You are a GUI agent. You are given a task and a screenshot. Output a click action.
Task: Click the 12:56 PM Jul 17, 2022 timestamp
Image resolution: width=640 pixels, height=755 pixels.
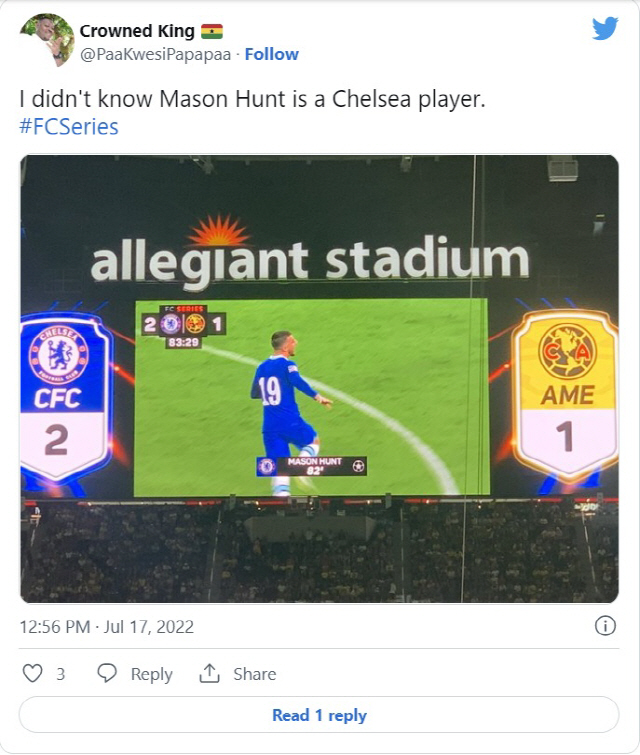pos(107,627)
